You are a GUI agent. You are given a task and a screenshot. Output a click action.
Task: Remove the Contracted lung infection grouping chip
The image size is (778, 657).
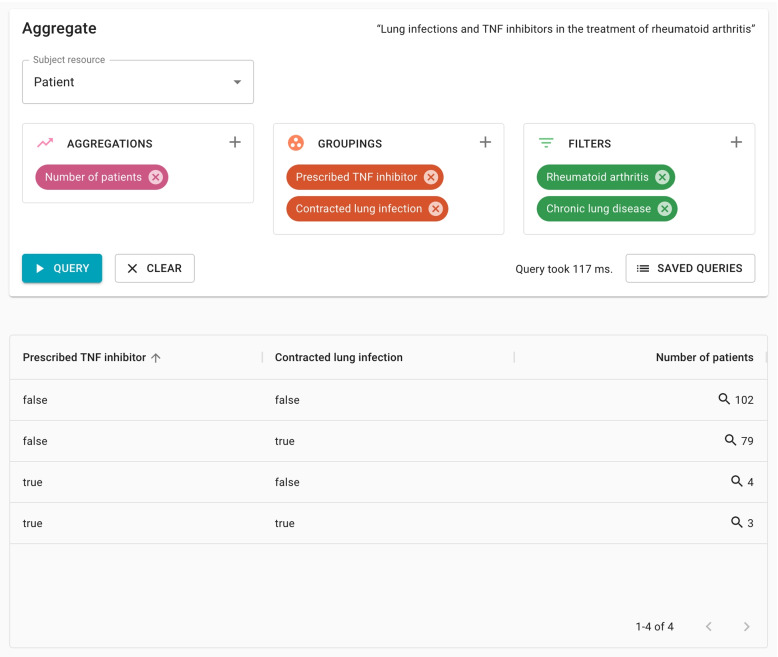click(x=436, y=209)
